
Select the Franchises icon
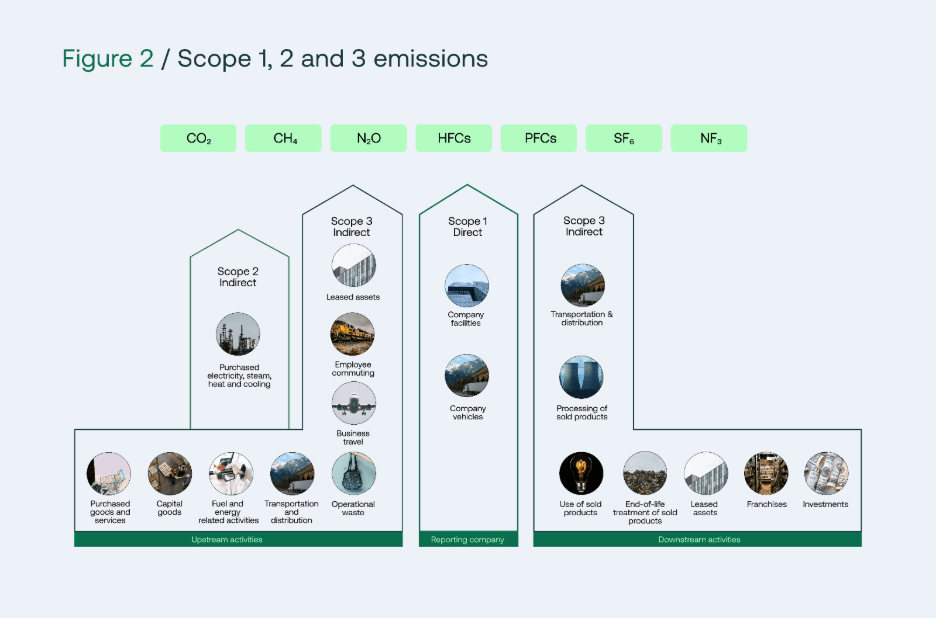pos(766,473)
